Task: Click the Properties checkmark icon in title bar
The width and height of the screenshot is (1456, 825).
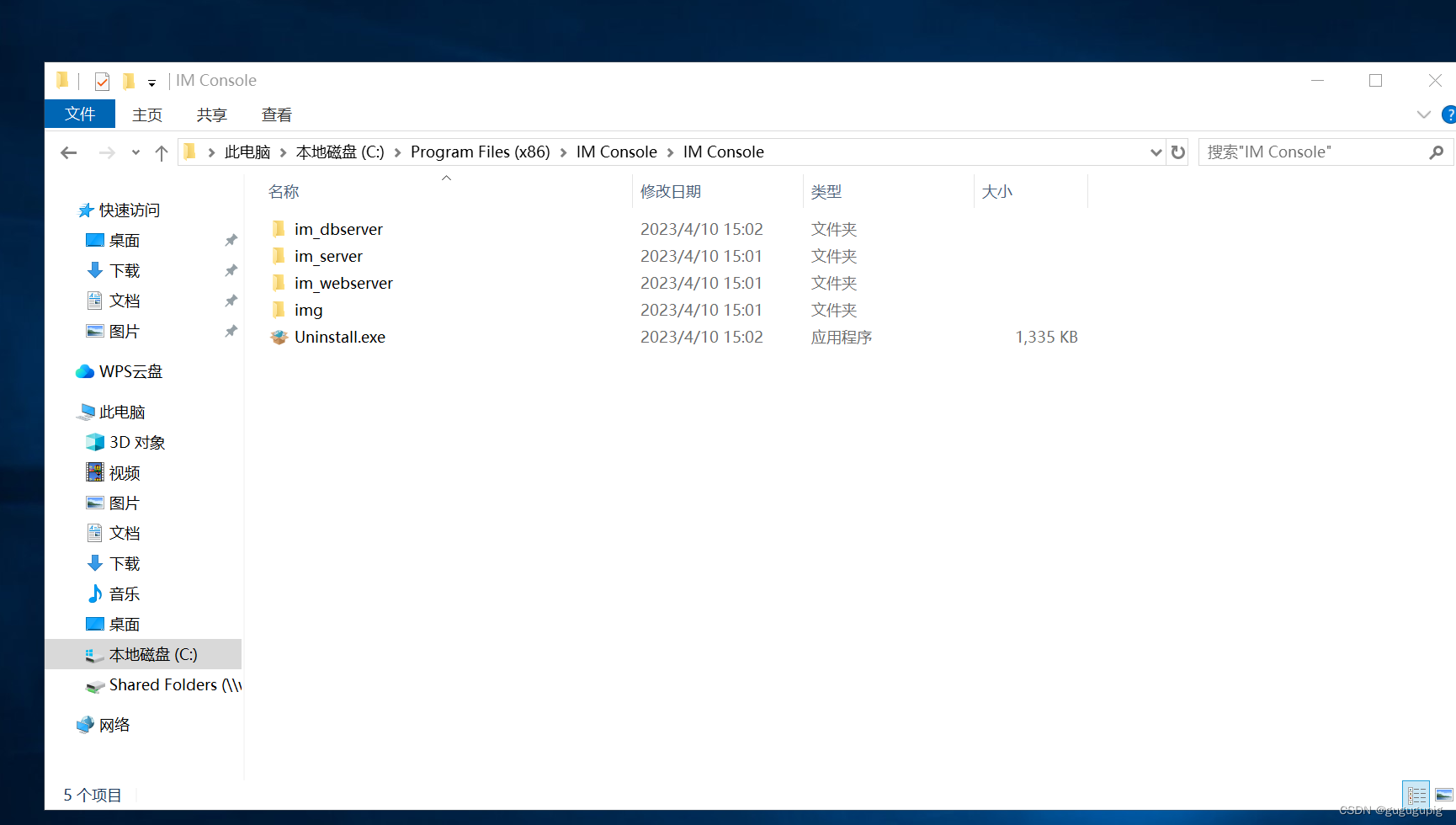Action: (102, 81)
